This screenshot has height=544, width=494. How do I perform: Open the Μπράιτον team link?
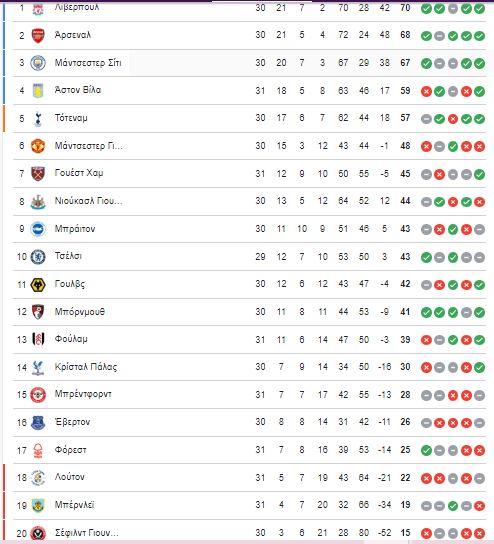[75, 229]
